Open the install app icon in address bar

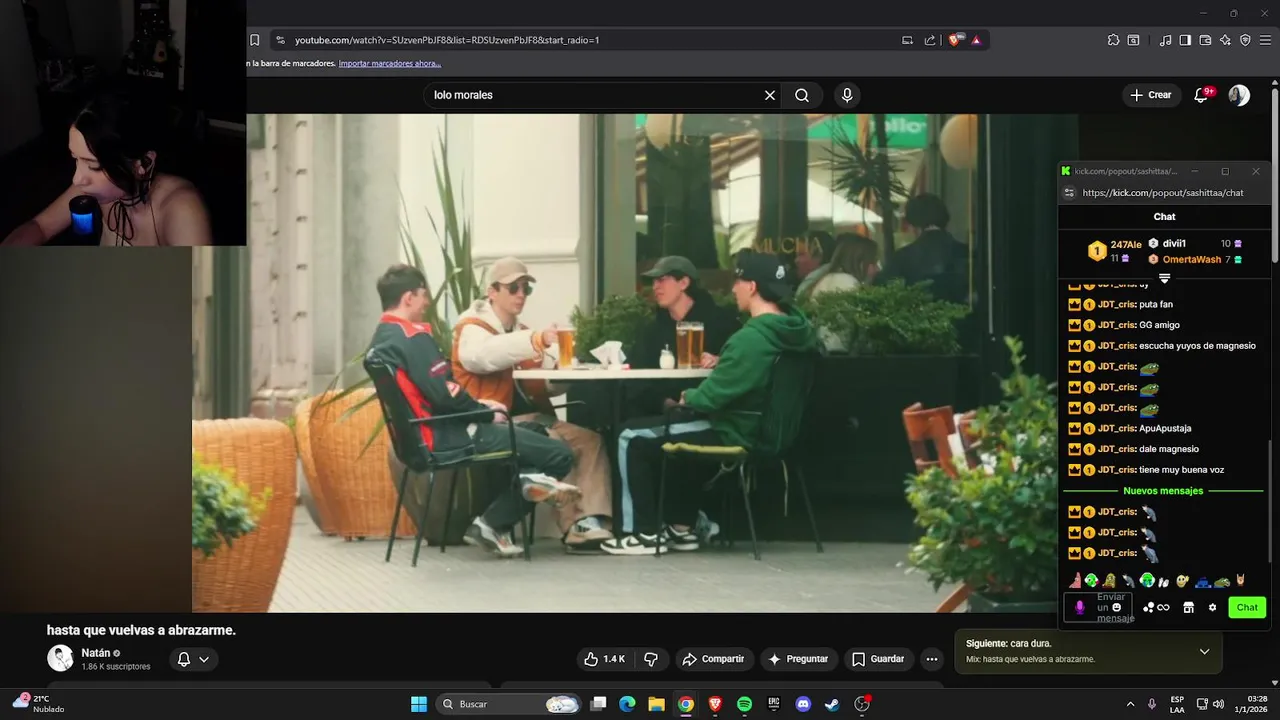pos(907,40)
